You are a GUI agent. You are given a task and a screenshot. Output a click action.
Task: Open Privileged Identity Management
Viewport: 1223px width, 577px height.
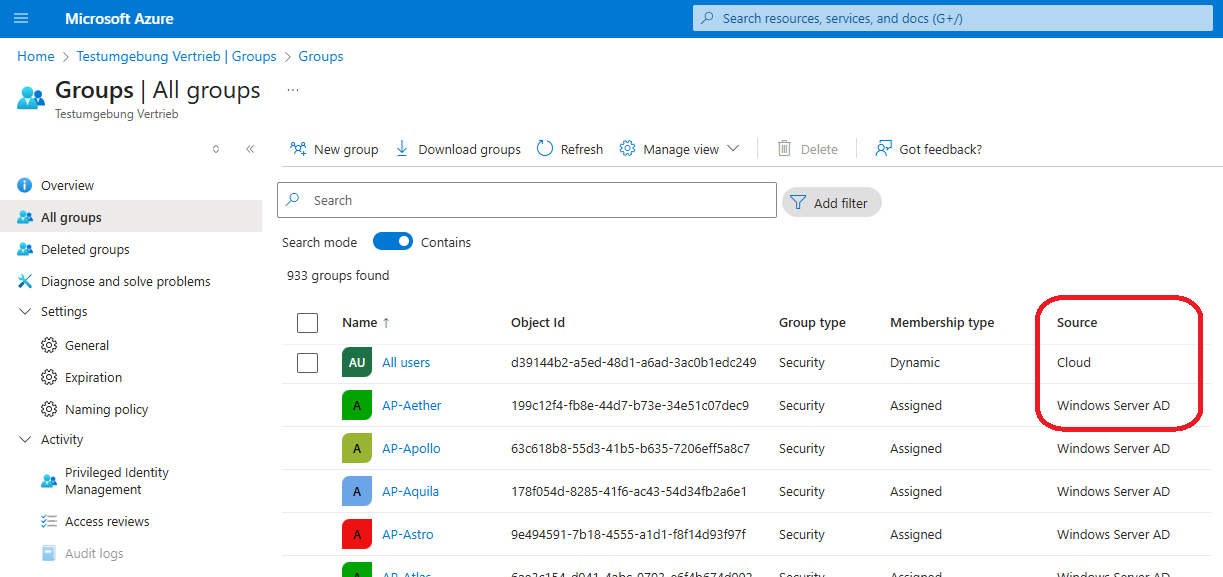point(114,480)
